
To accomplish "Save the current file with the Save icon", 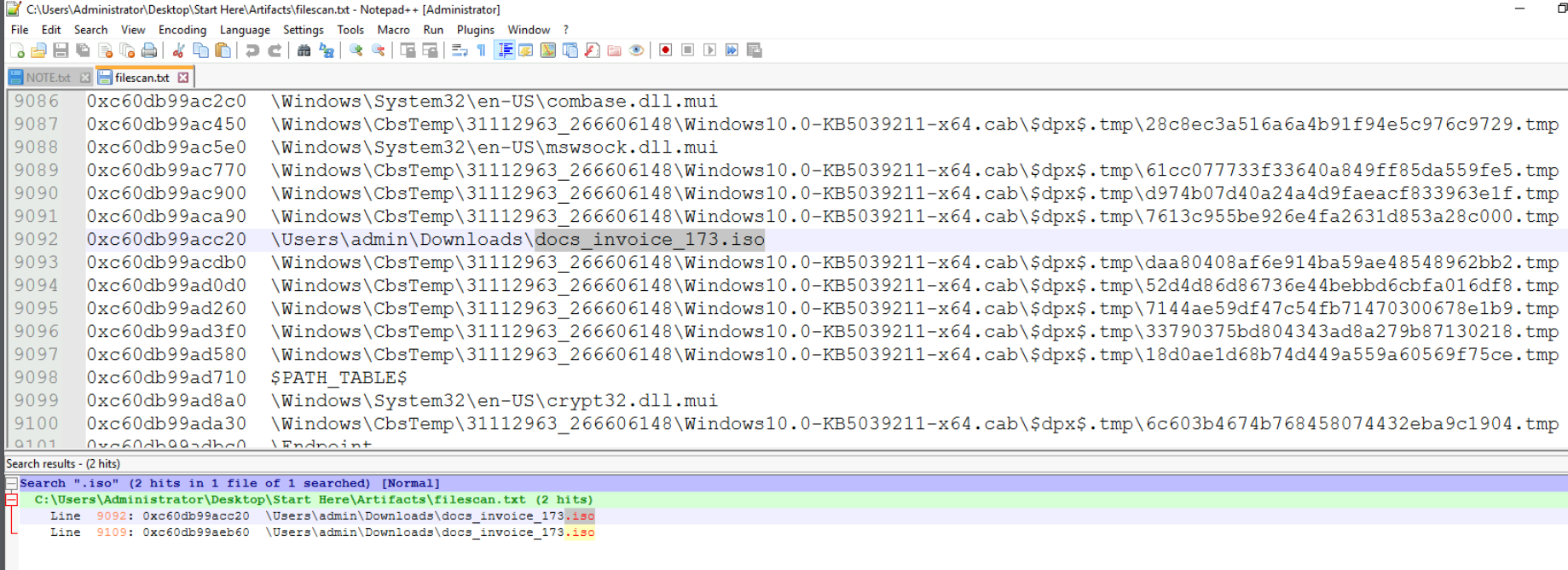I will (61, 50).
